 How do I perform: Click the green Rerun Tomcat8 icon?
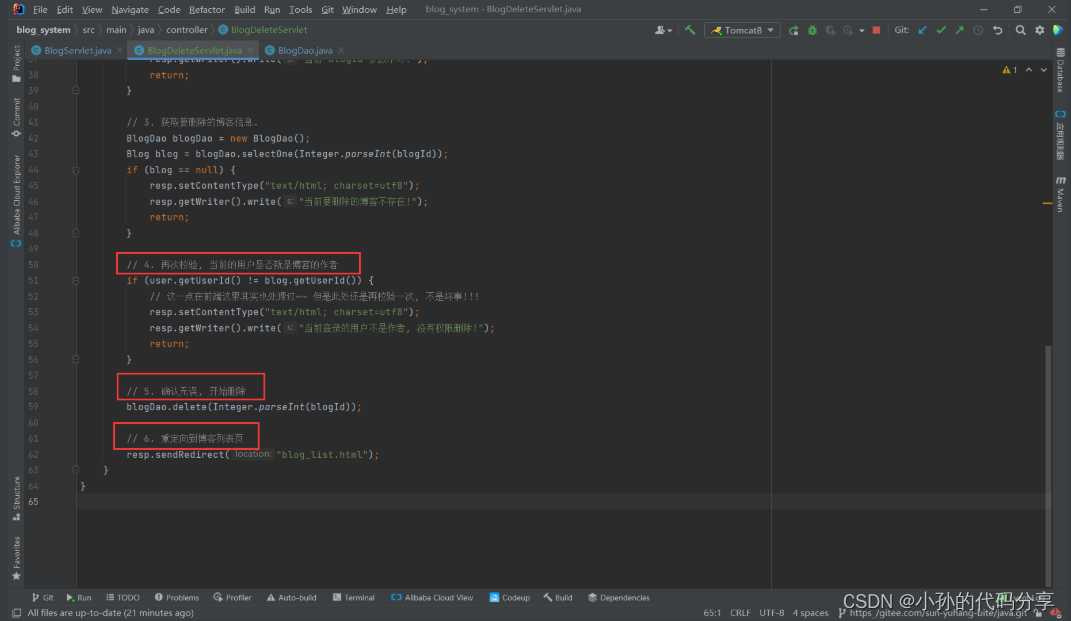click(794, 30)
